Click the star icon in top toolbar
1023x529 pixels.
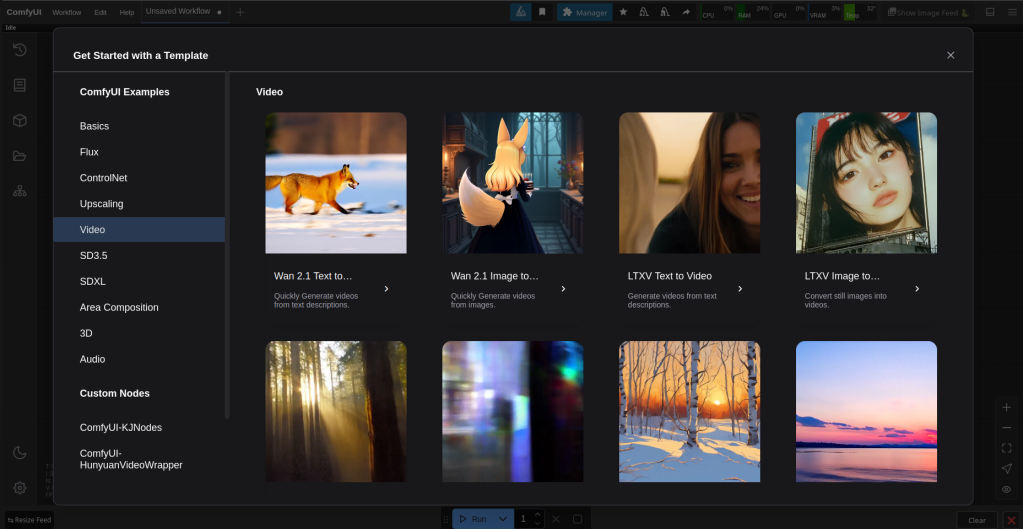tap(623, 12)
